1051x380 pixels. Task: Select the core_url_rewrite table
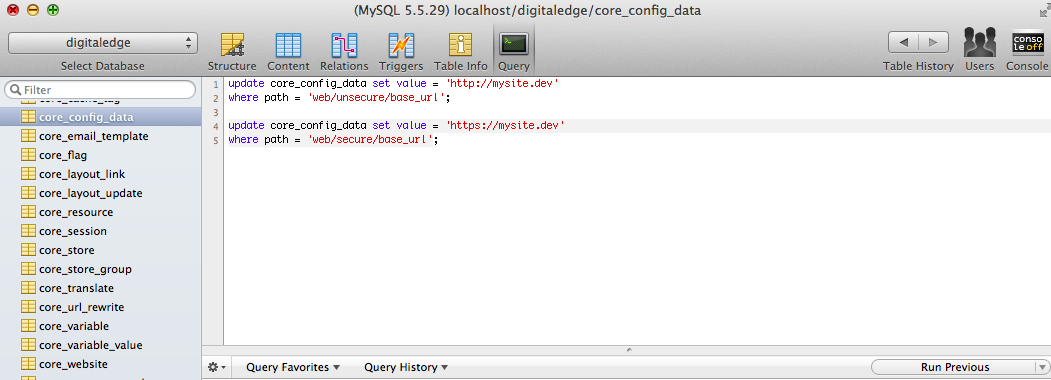click(x=101, y=307)
